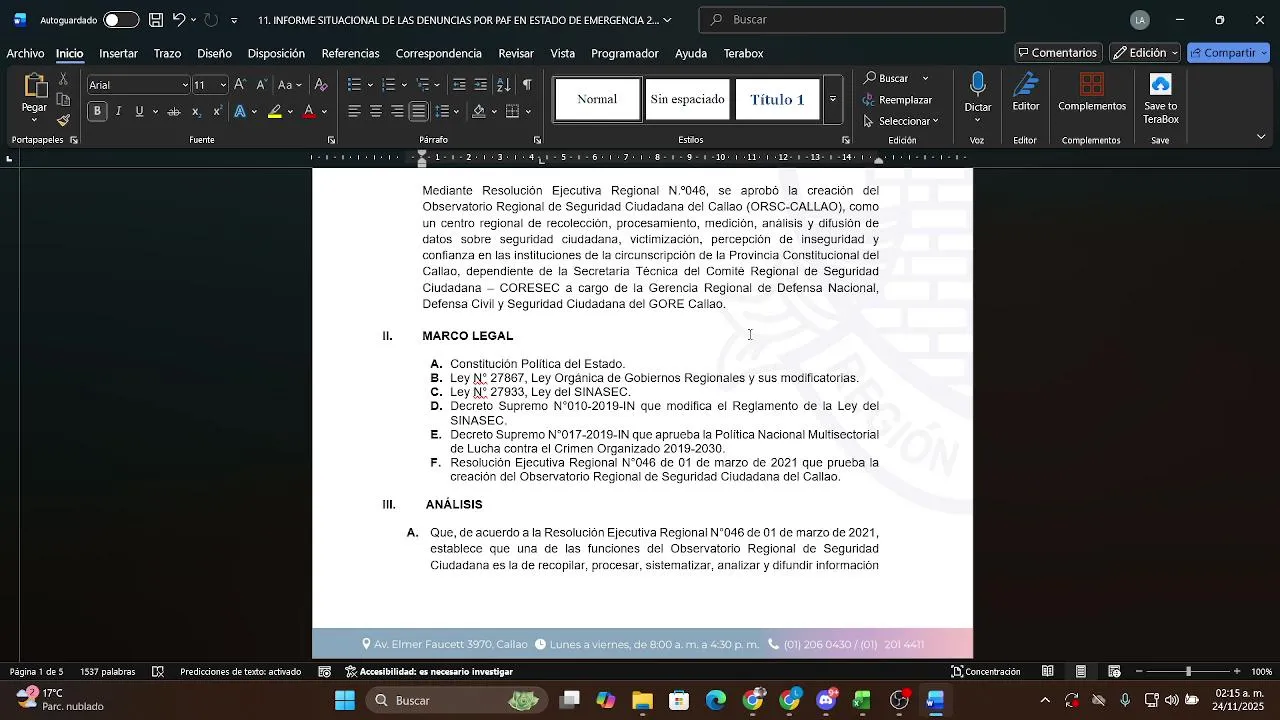Image resolution: width=1280 pixels, height=720 pixels.
Task: Toggle the Autoguardado switch
Action: (121, 20)
